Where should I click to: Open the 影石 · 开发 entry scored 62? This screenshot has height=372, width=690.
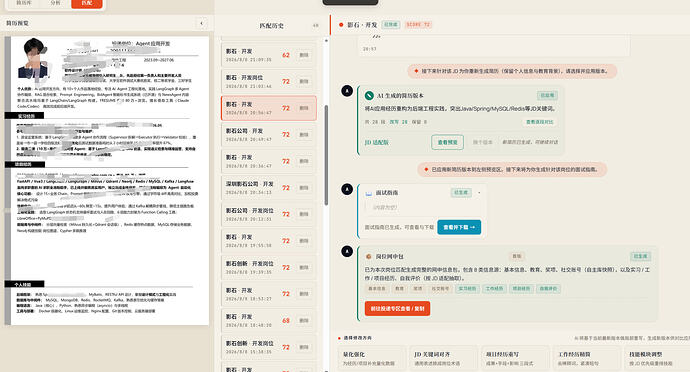(268, 55)
